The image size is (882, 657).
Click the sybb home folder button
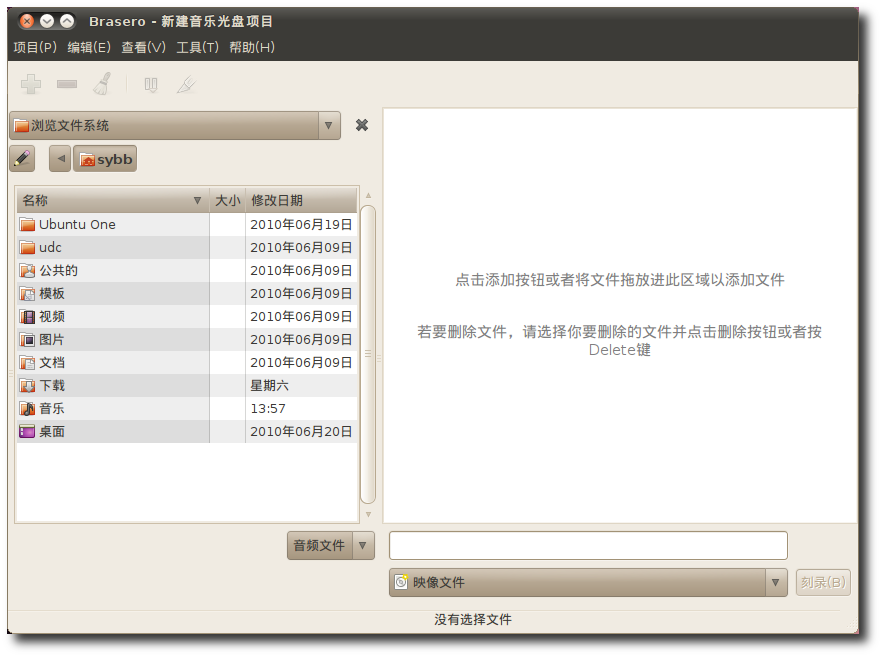(x=105, y=159)
